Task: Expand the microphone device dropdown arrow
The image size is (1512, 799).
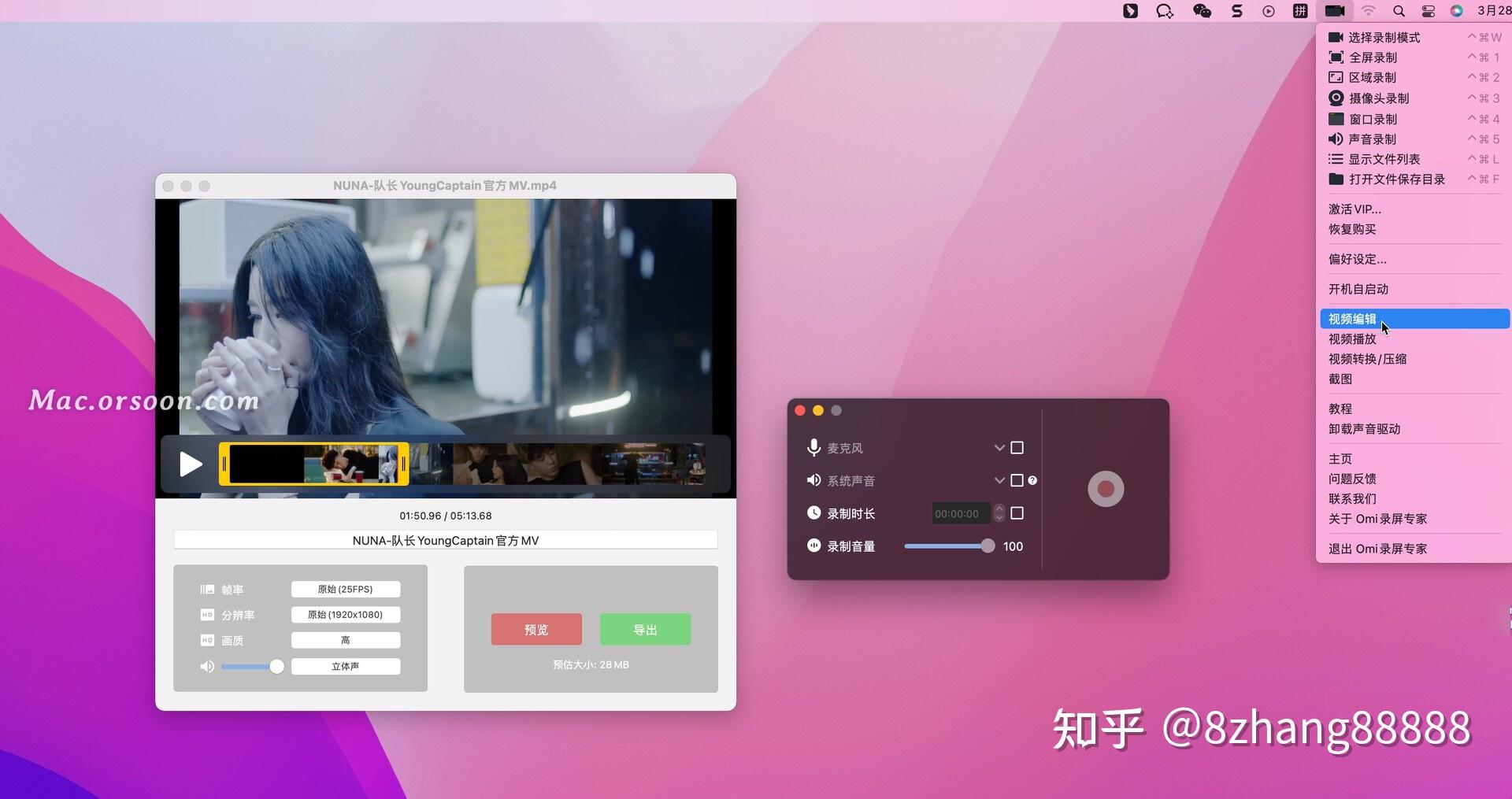Action: (999, 447)
